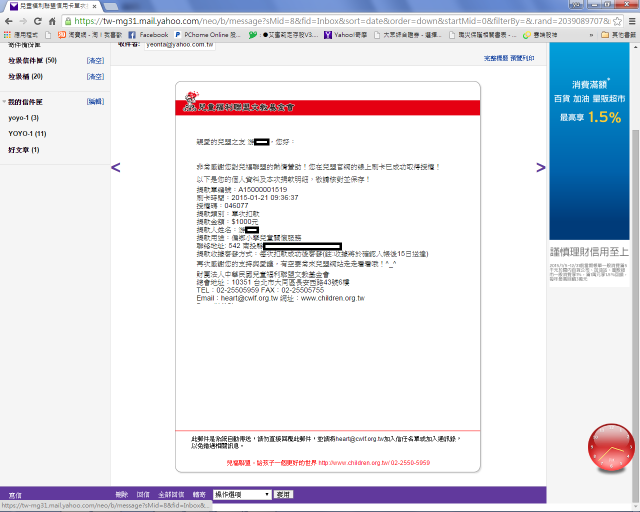Click the Chrome back arrow
Image resolution: width=640 pixels, height=512 pixels.
[x=9, y=19]
